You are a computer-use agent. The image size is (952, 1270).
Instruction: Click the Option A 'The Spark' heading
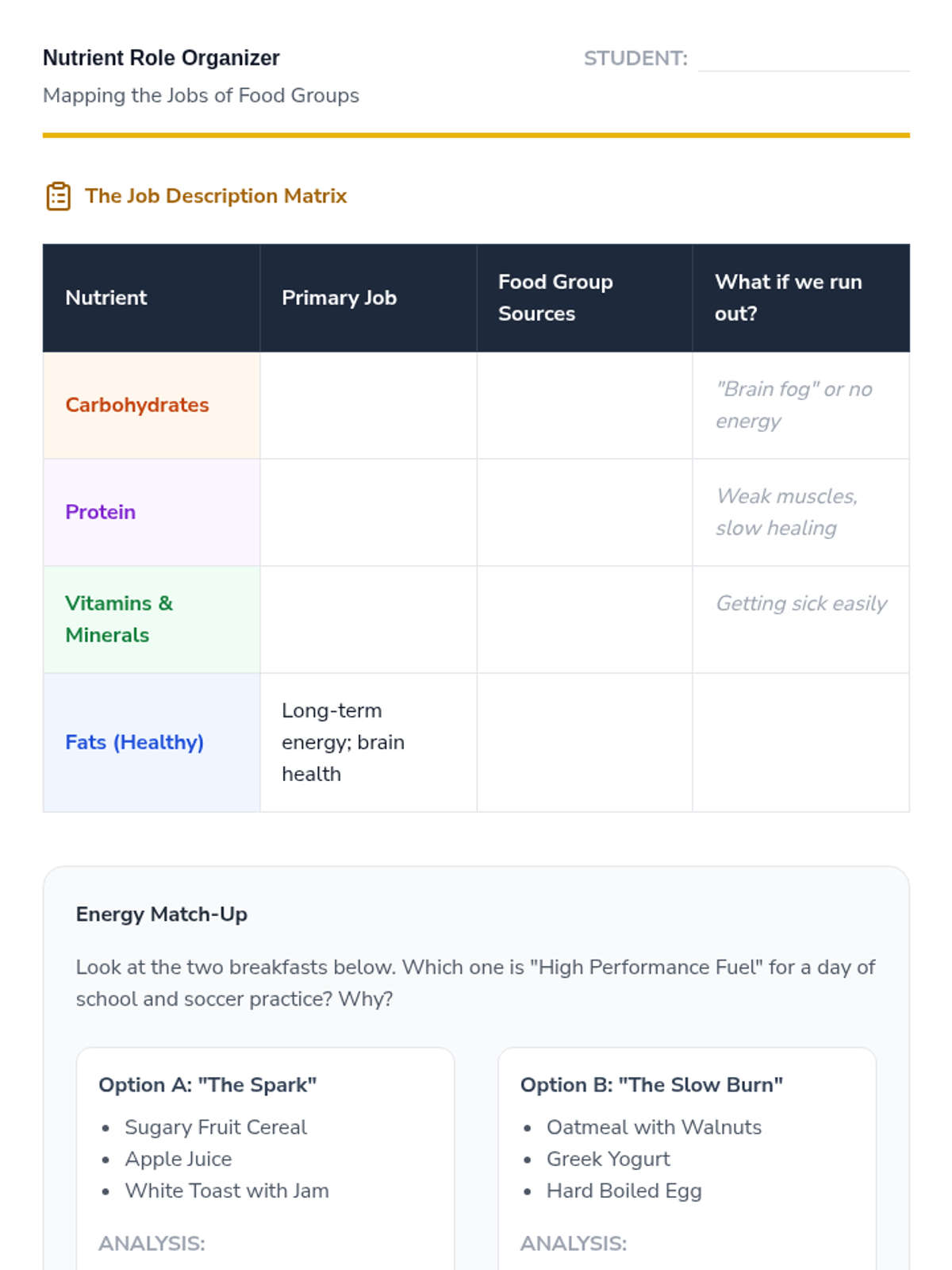tap(208, 1085)
